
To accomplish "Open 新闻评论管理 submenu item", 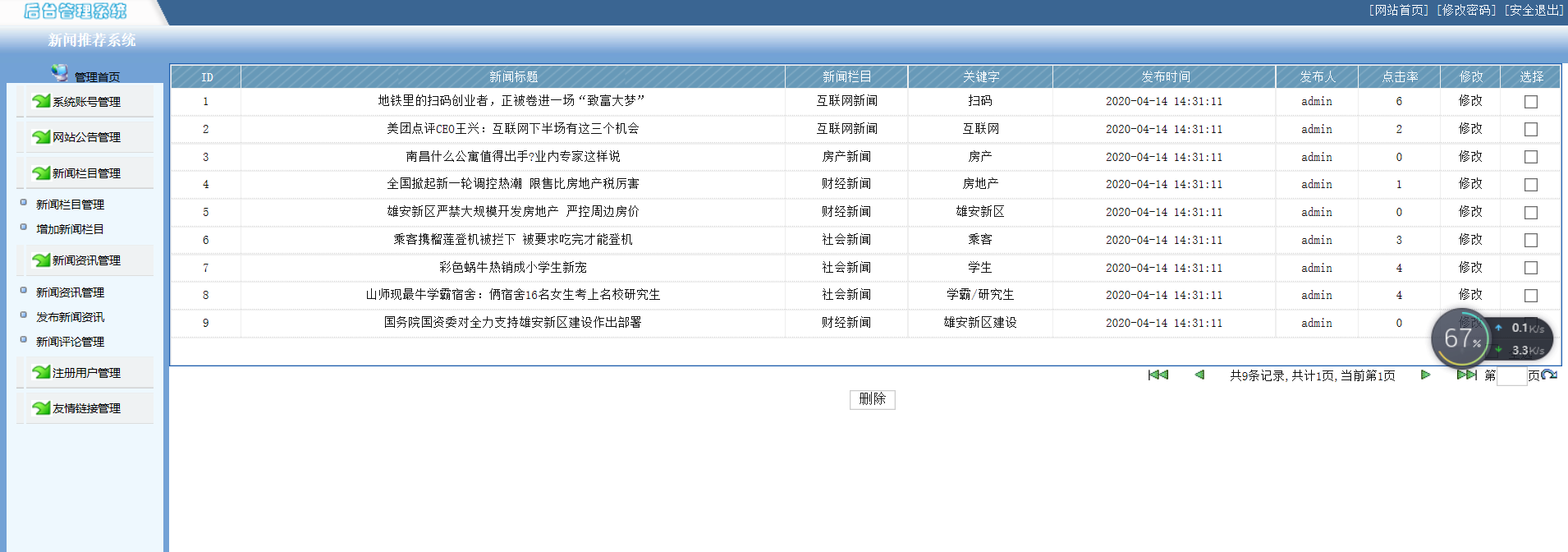I will [70, 342].
